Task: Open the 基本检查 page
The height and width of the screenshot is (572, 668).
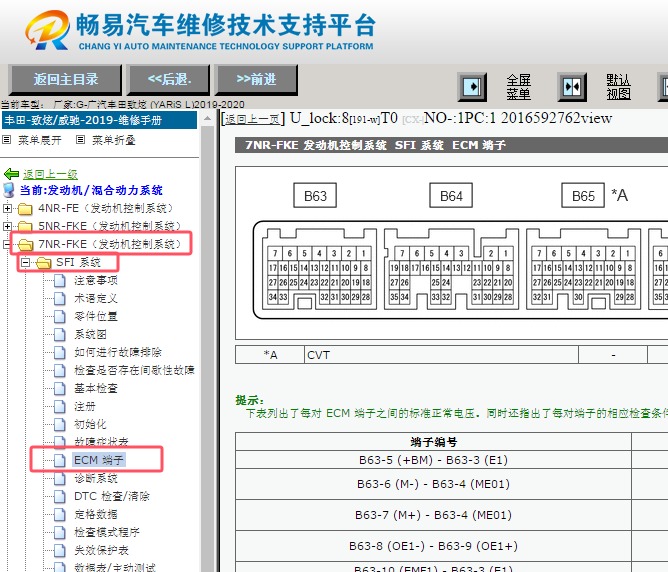Action: [96, 388]
